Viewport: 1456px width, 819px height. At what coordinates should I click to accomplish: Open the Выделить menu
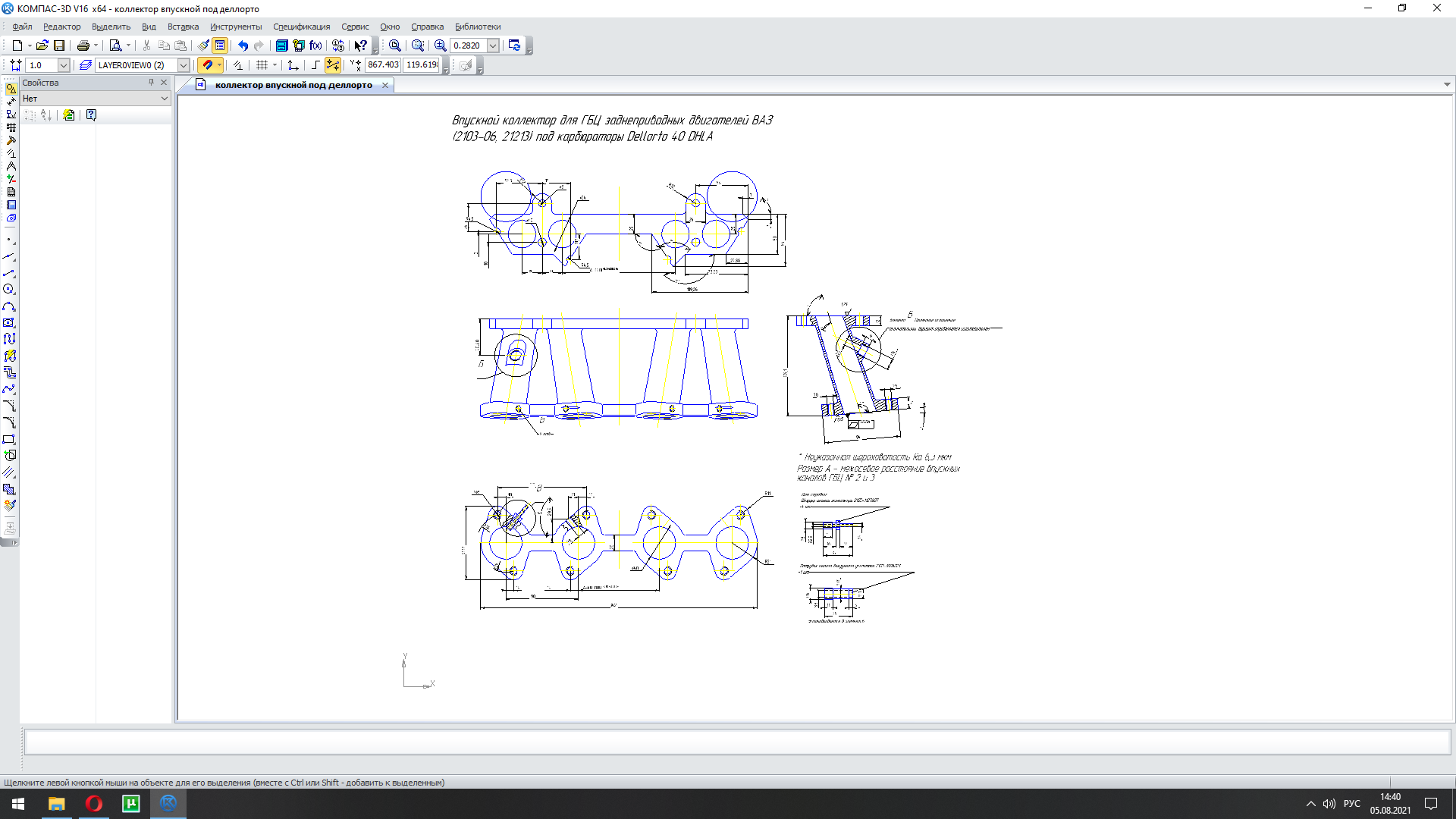click(x=111, y=27)
